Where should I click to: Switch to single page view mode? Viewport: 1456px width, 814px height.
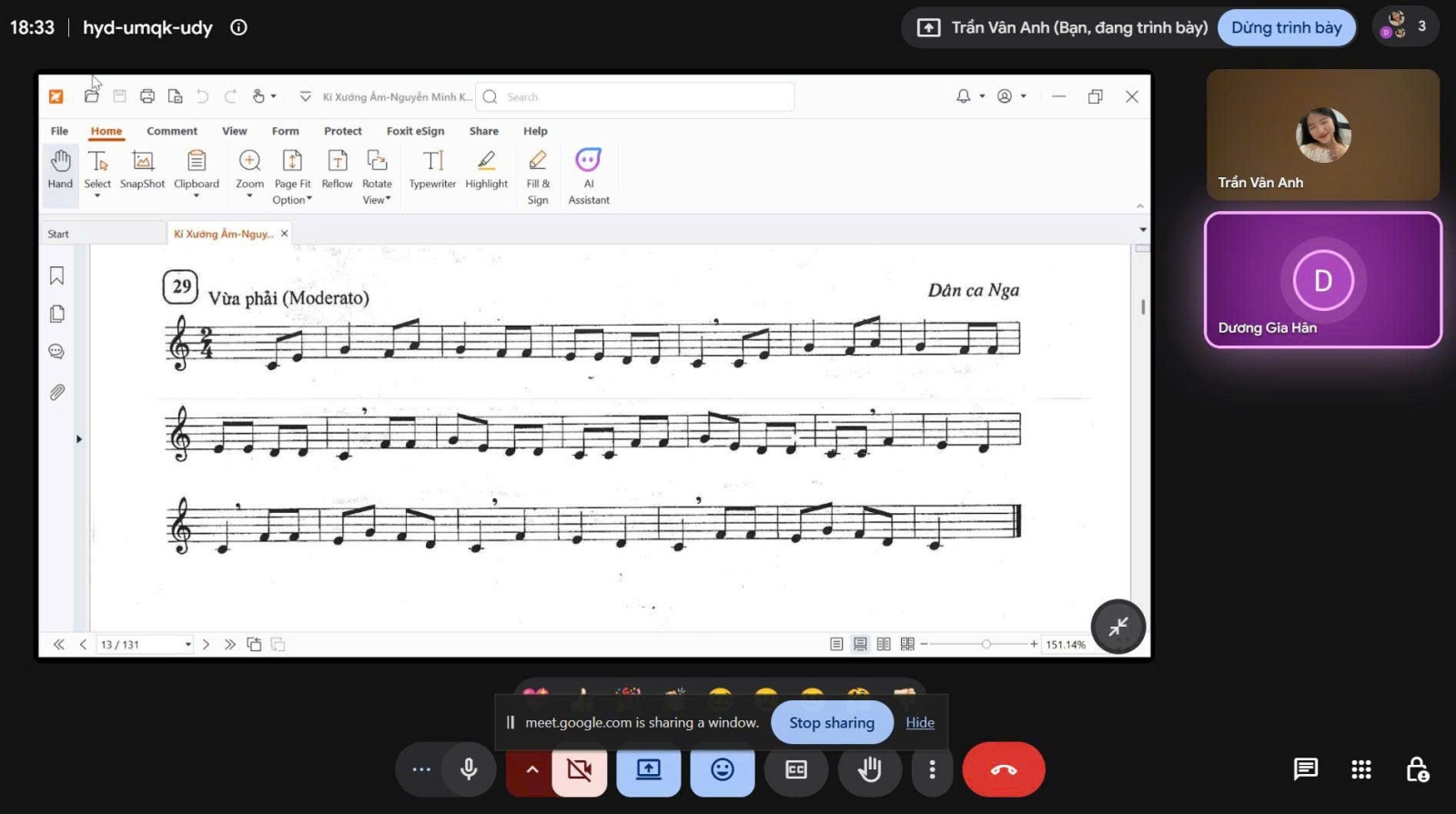click(x=836, y=644)
